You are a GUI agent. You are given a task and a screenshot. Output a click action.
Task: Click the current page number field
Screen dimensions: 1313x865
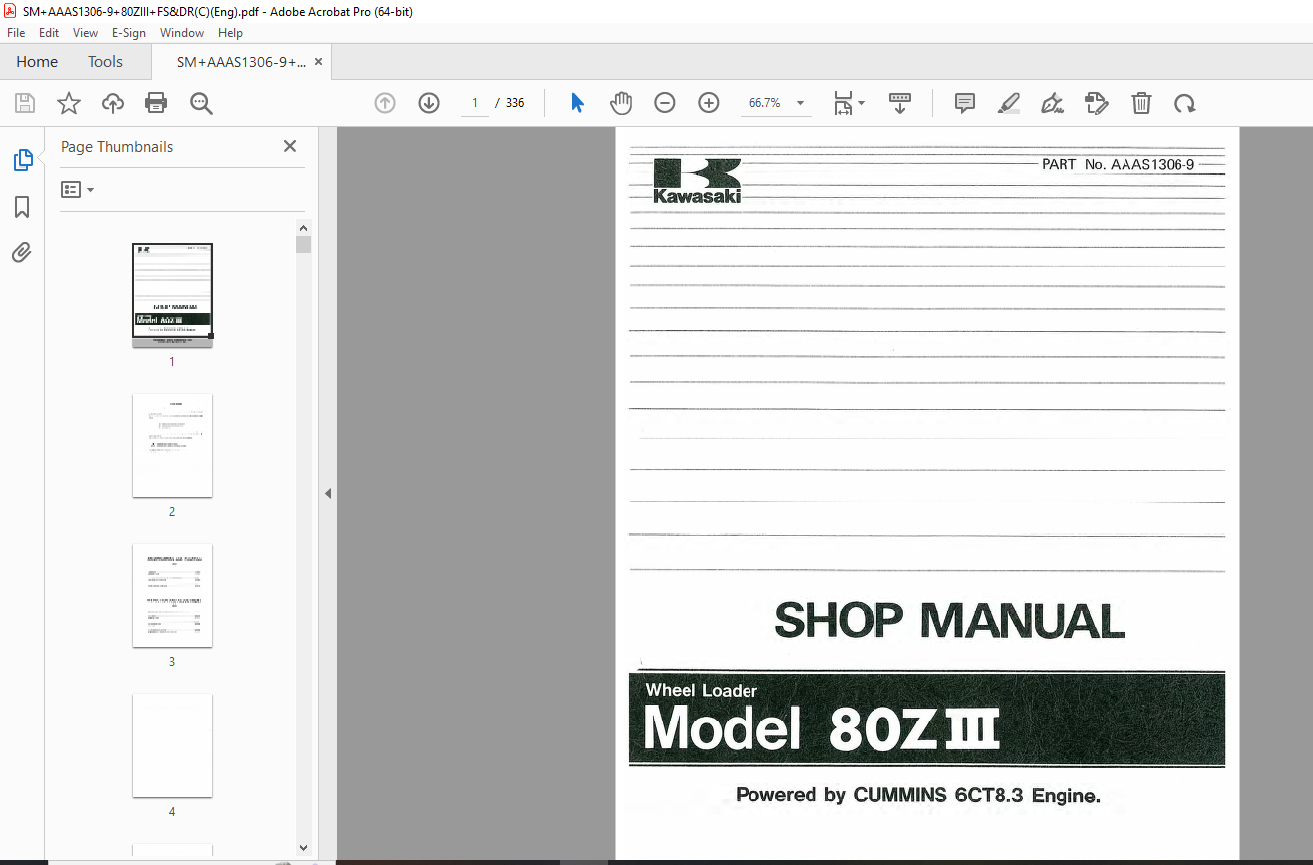[475, 103]
